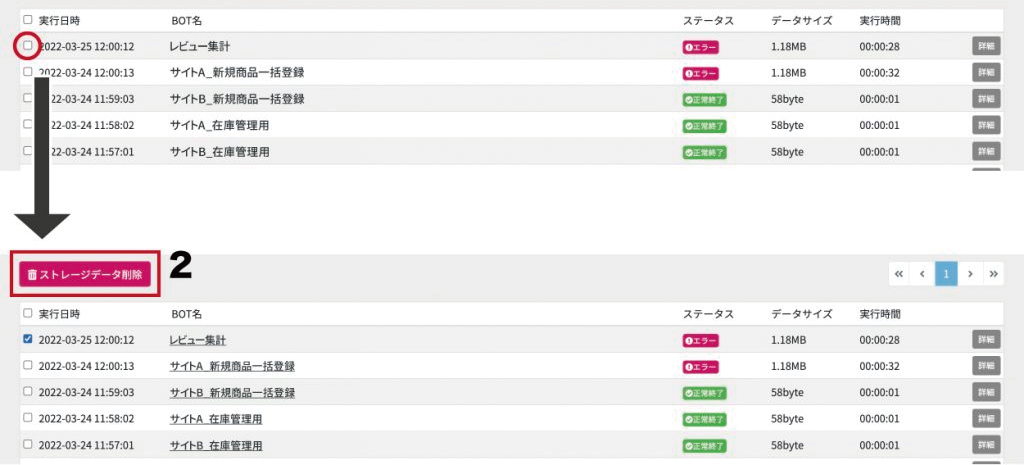Check lower row 2022-03-24 11:59:03 checkbox
The image size is (1024, 465).
(27, 391)
